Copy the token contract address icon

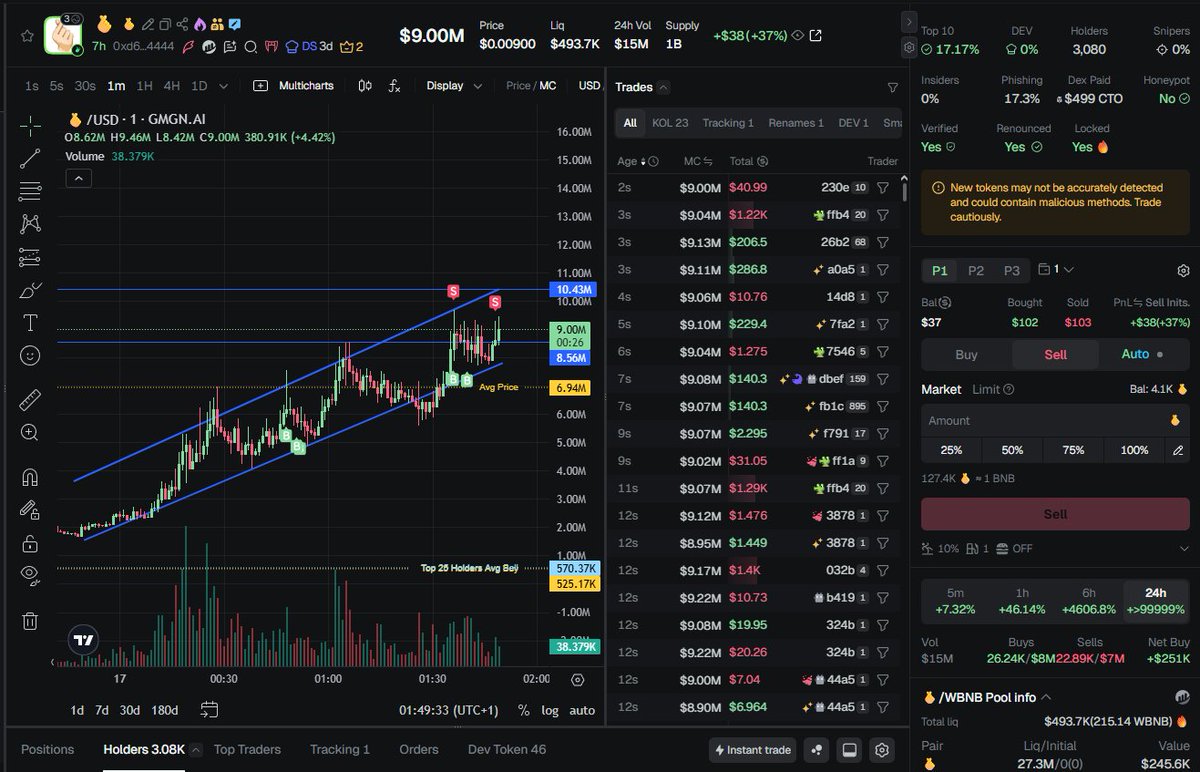click(166, 25)
